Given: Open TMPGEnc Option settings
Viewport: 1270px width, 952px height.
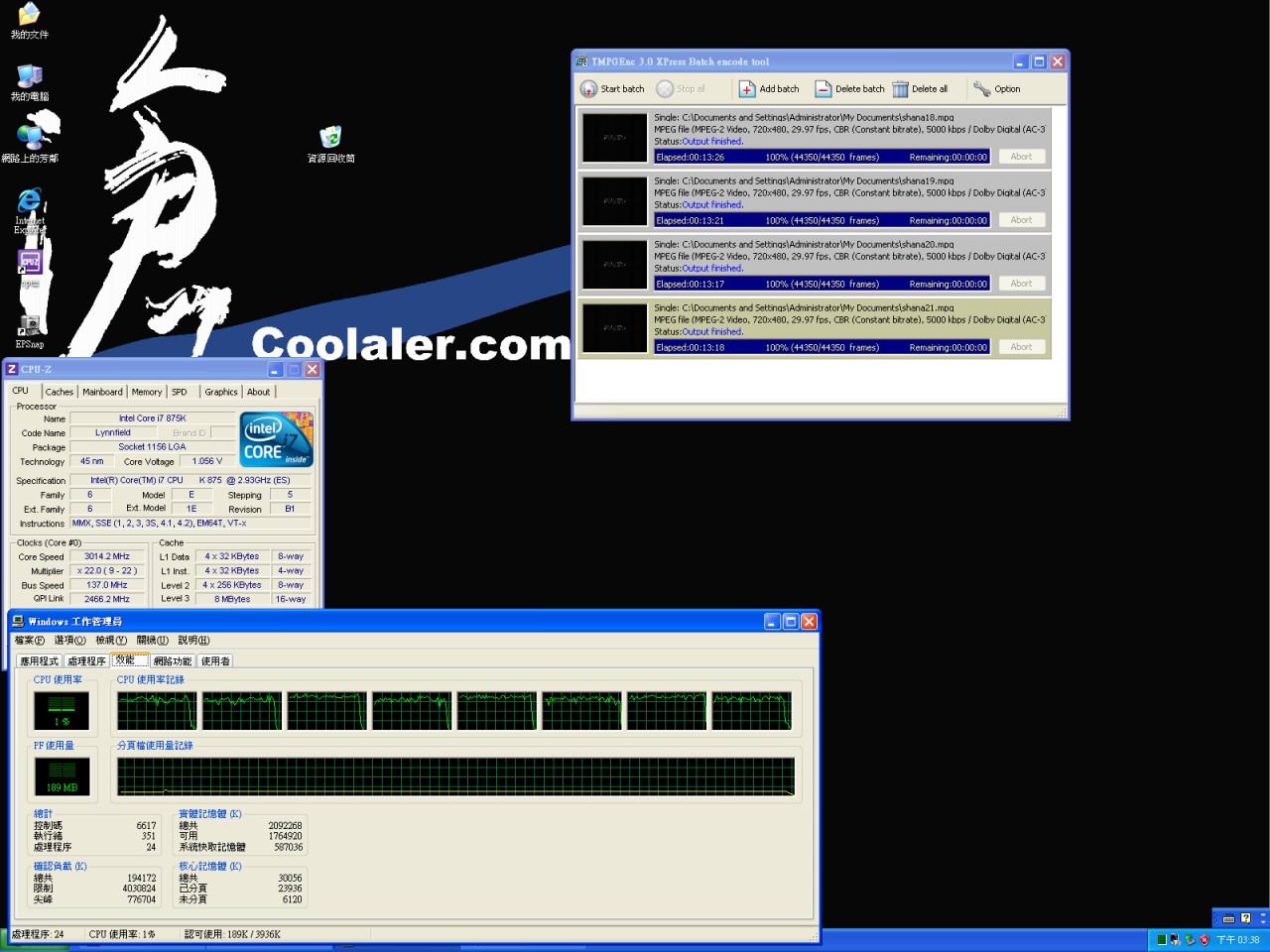Looking at the screenshot, I should tap(997, 89).
